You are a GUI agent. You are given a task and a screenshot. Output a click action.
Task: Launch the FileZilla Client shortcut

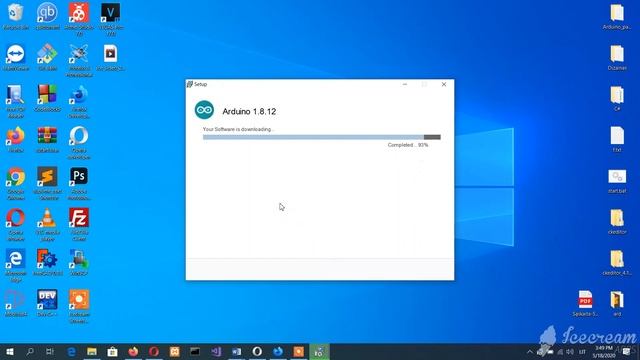coord(79,218)
